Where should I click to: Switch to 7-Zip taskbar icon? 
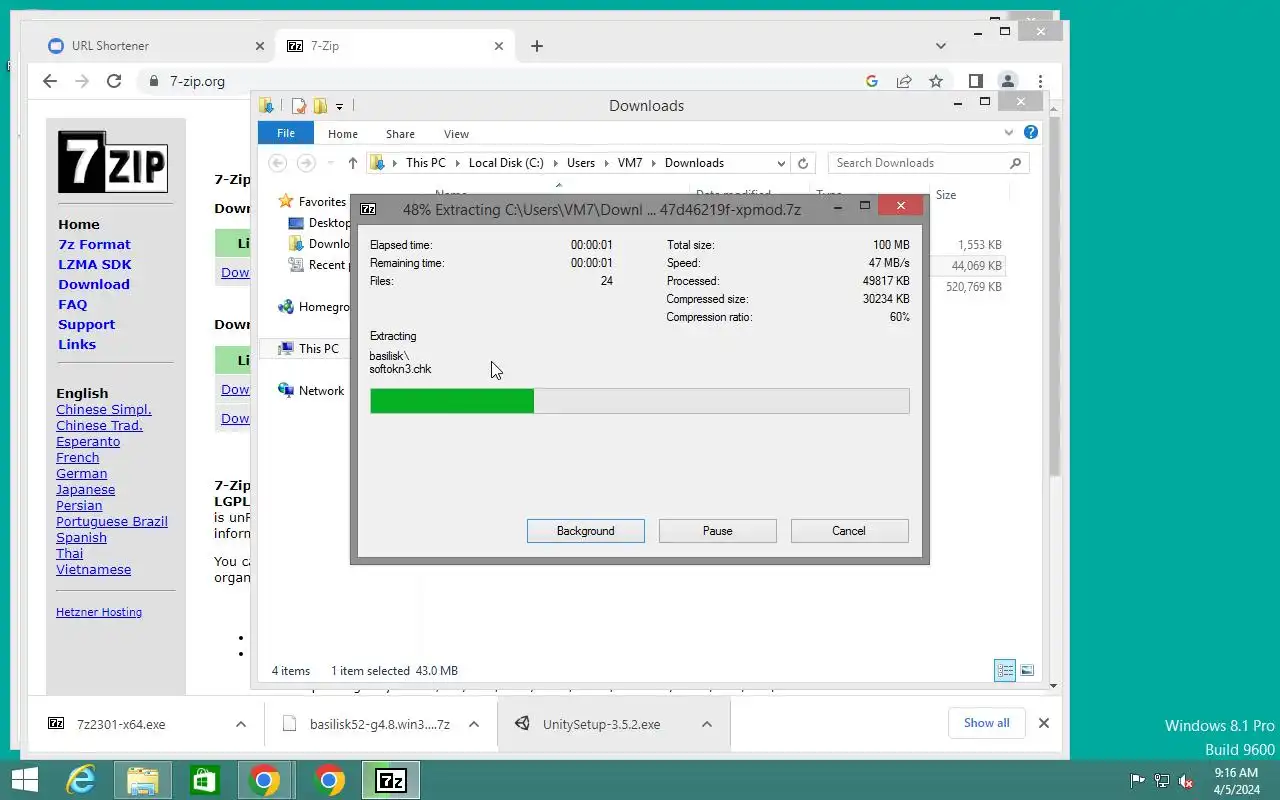(390, 781)
